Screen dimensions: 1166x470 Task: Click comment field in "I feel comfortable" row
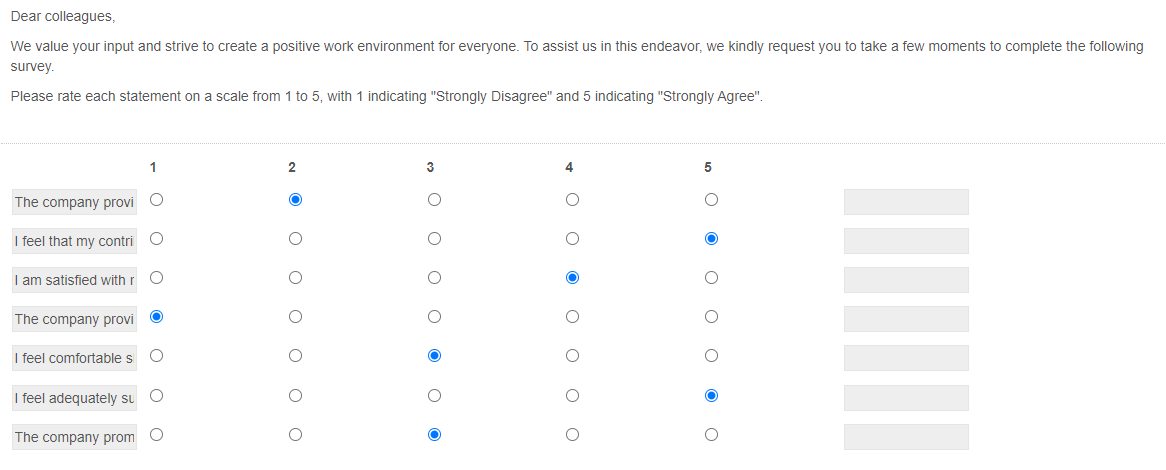click(x=906, y=358)
